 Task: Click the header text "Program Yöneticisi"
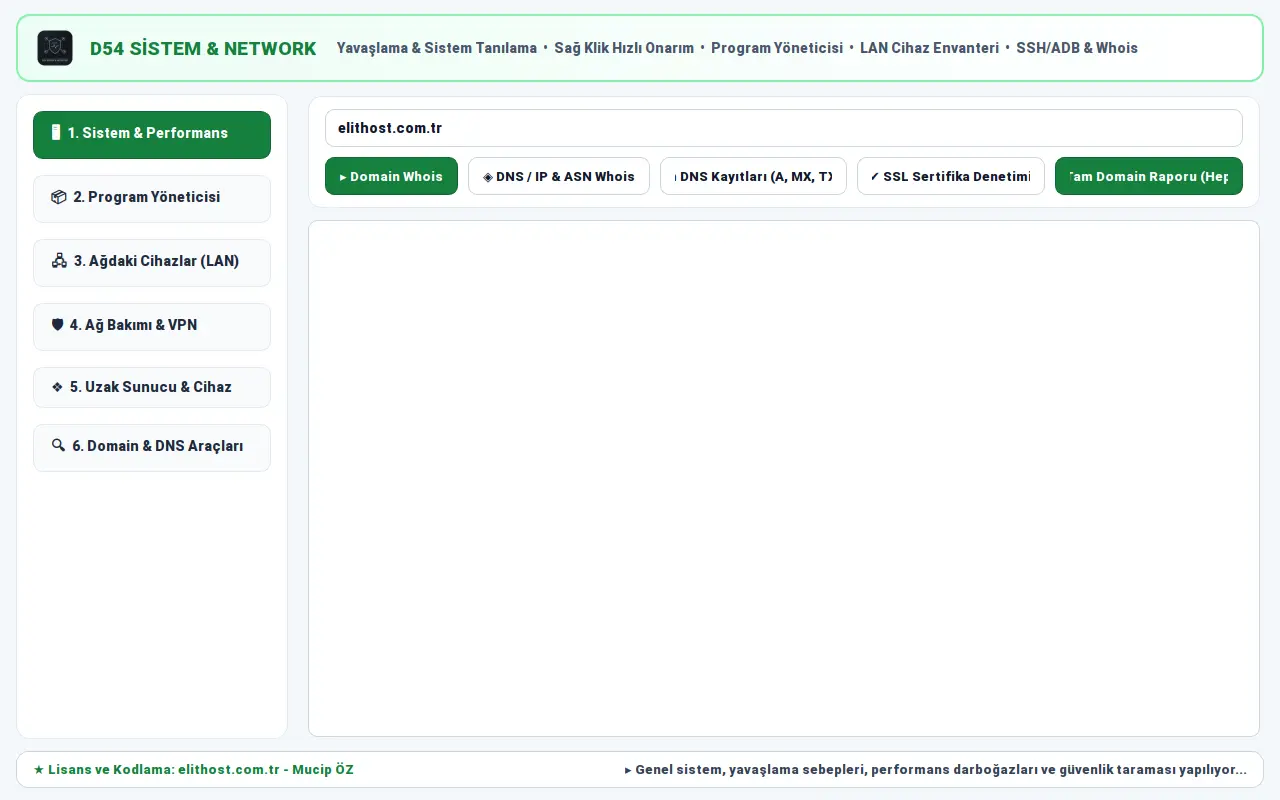tap(777, 48)
